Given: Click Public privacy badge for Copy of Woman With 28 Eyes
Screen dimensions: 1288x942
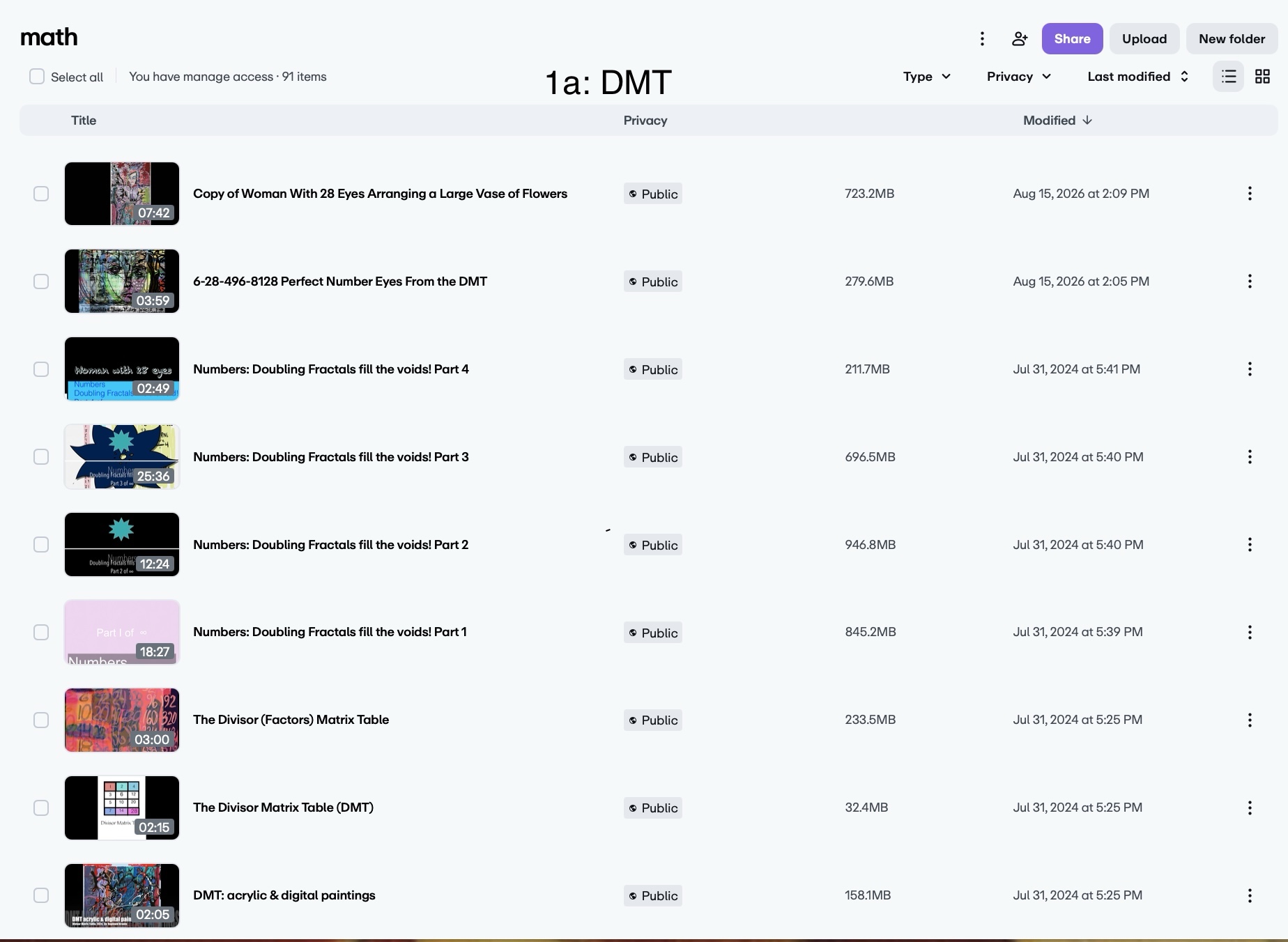Looking at the screenshot, I should point(653,194).
